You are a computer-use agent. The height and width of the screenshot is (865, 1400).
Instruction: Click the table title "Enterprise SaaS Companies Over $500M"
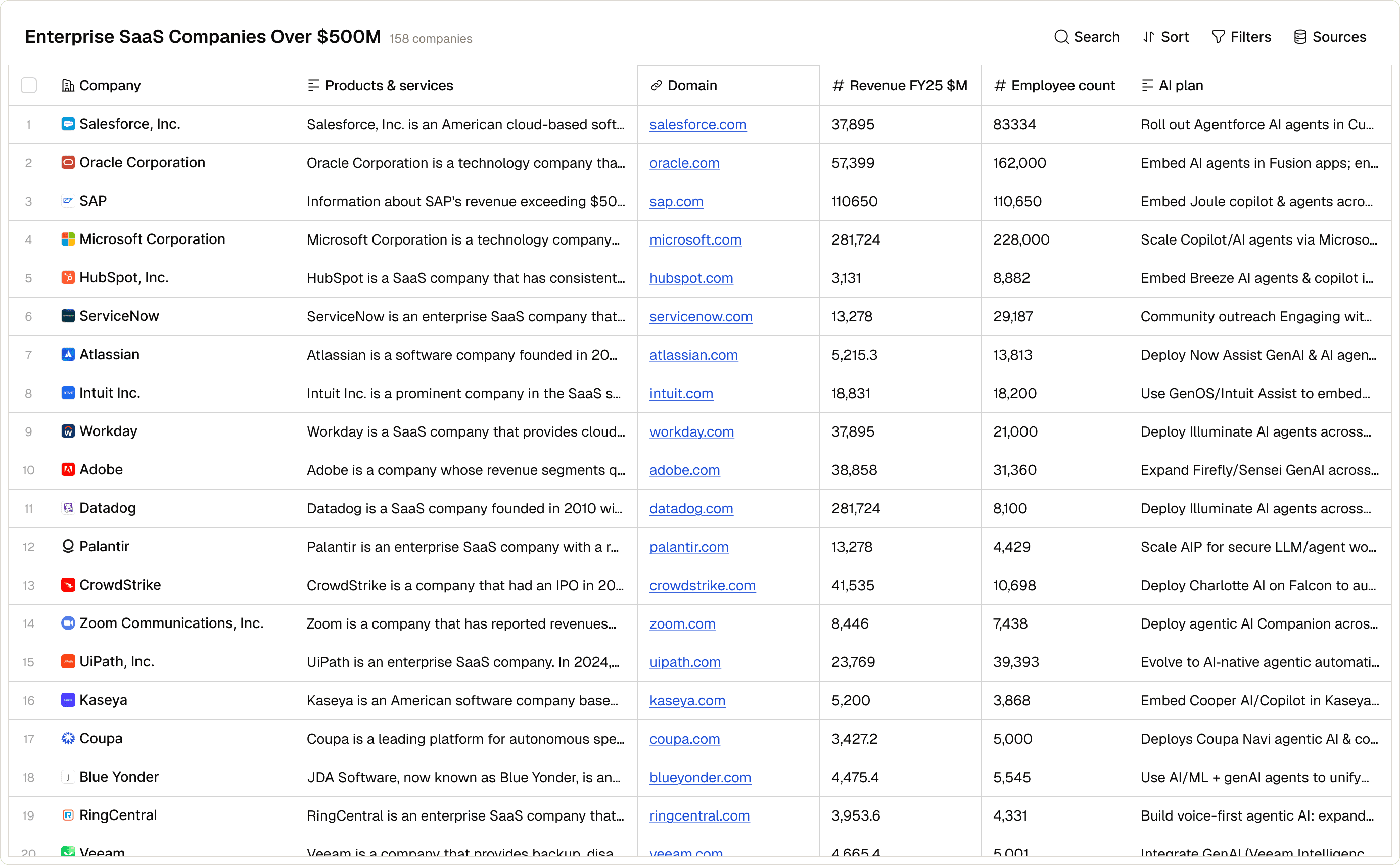pyautogui.click(x=203, y=36)
